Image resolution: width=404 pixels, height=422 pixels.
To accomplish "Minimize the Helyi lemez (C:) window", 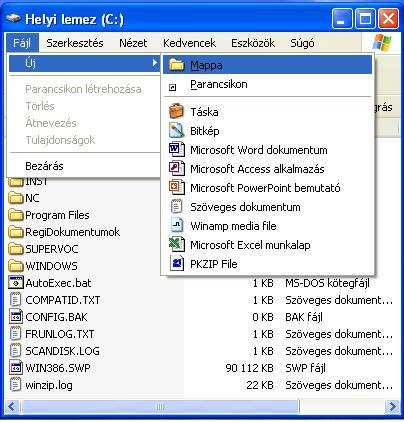I will [x=342, y=18].
